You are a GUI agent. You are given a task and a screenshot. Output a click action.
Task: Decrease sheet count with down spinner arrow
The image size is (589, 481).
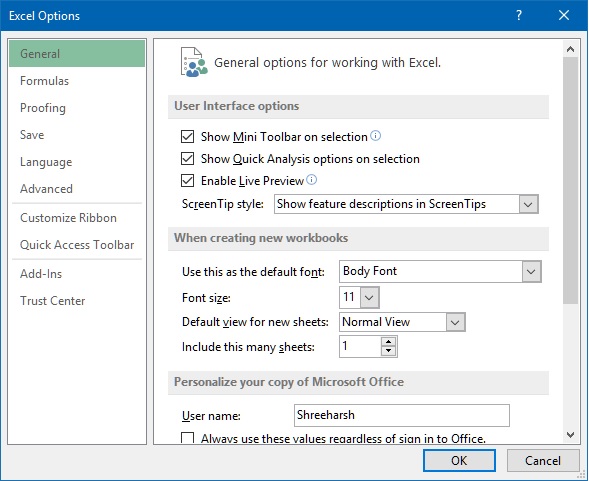click(388, 351)
